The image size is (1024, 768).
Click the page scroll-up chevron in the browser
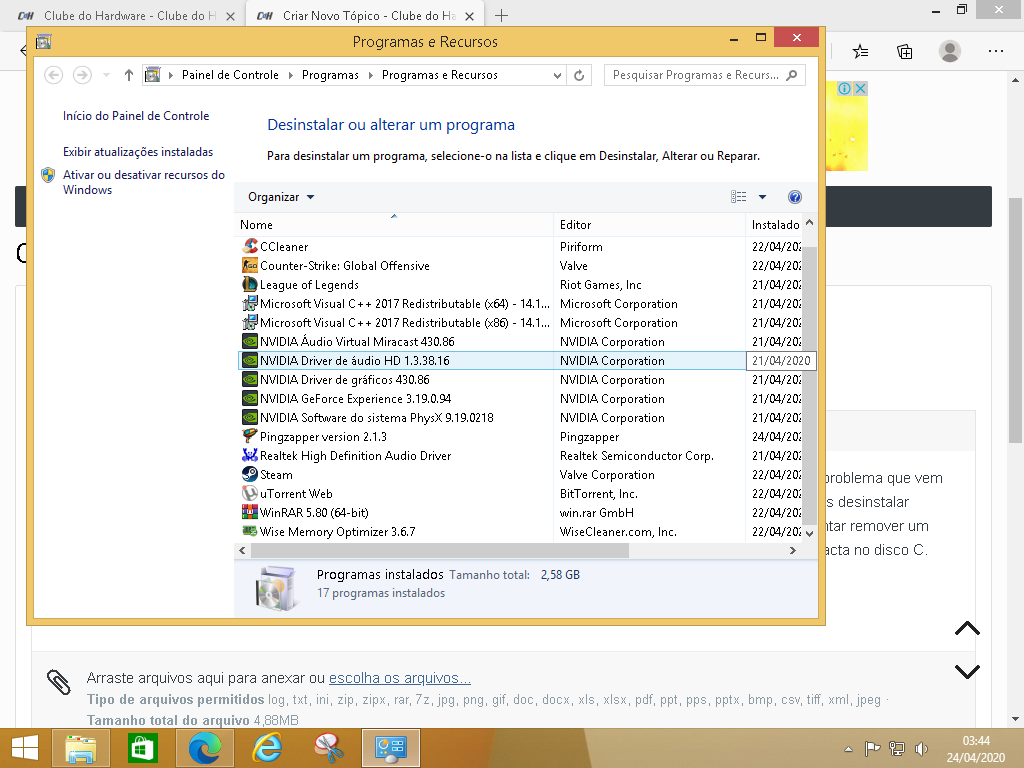click(x=967, y=628)
